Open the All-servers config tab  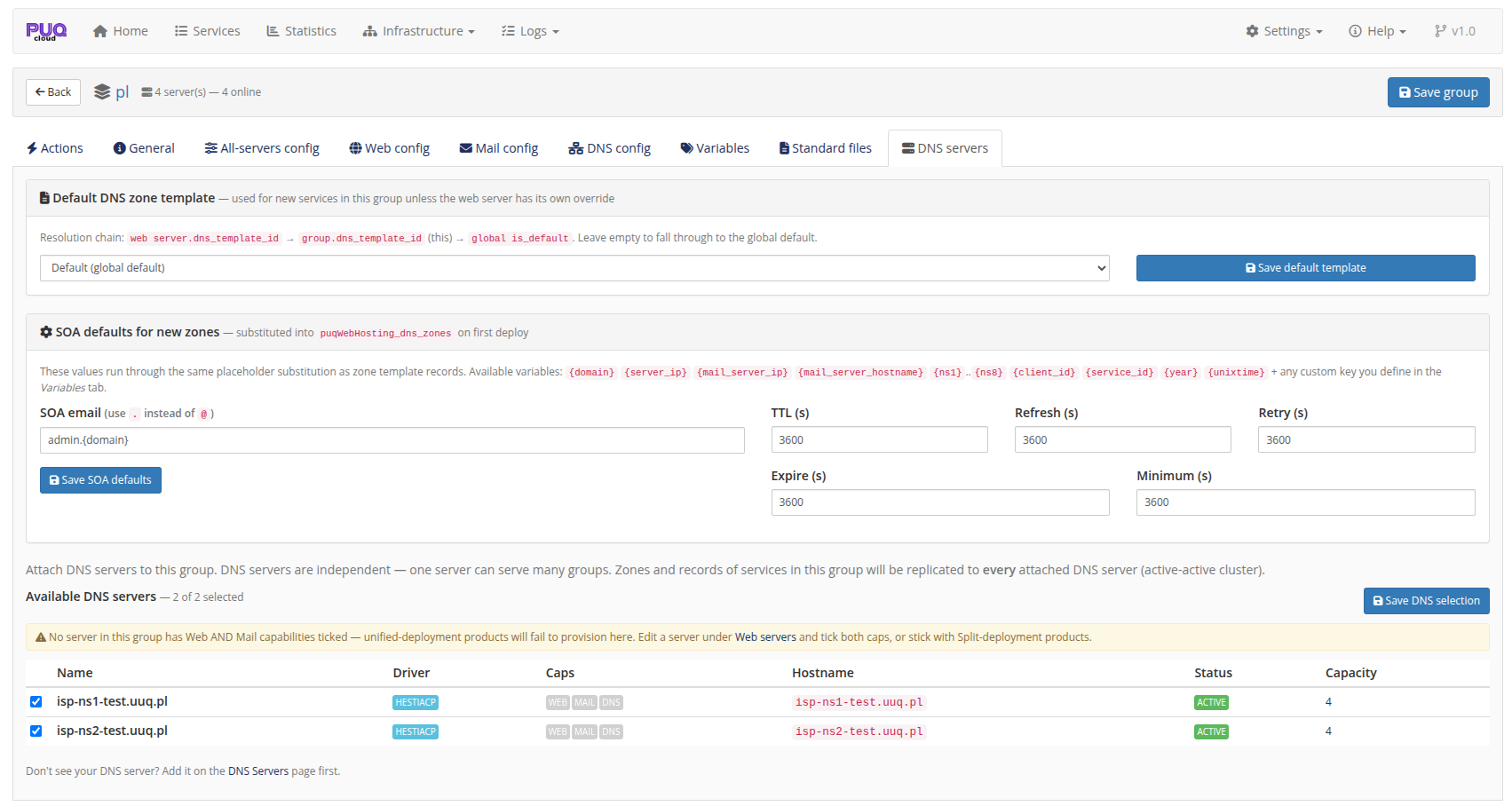pyautogui.click(x=262, y=148)
